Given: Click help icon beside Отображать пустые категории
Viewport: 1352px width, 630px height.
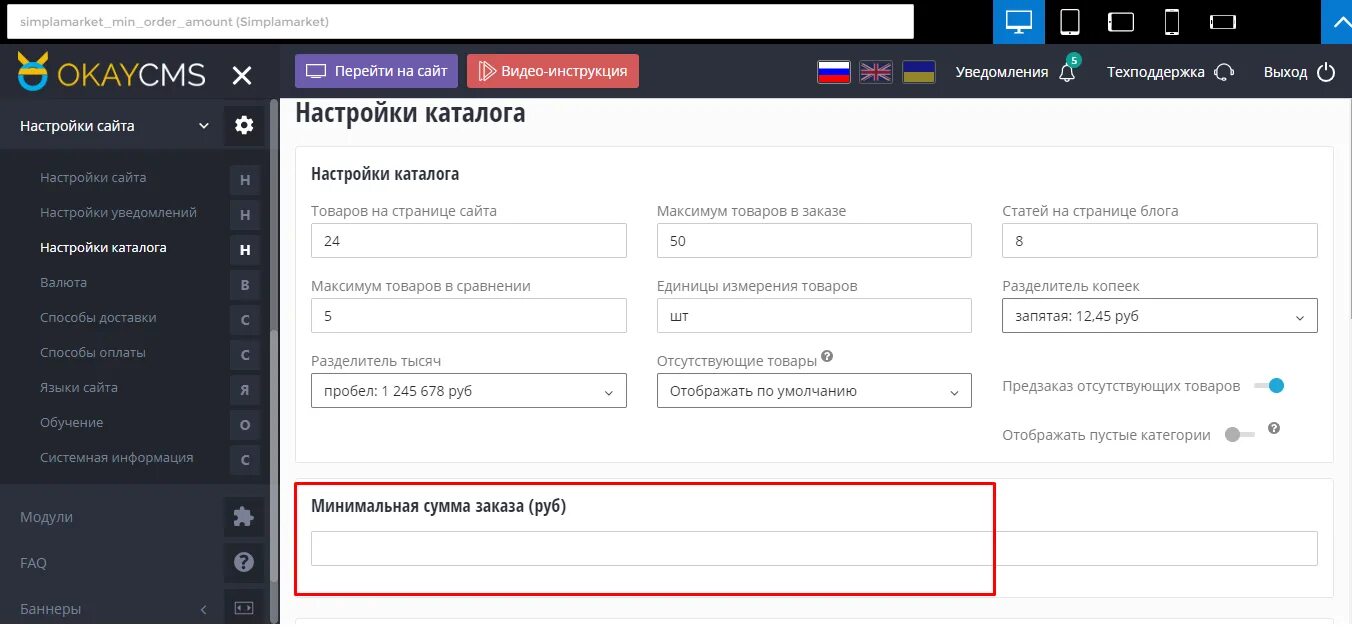Looking at the screenshot, I should (1274, 428).
